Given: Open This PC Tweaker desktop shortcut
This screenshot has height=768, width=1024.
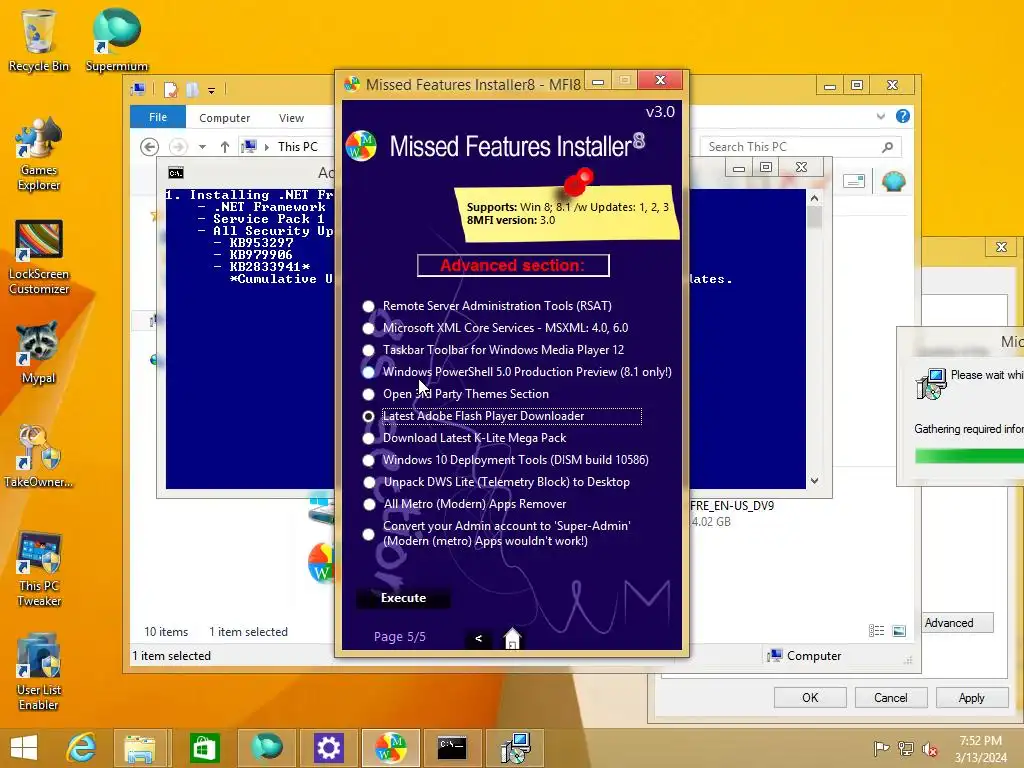Looking at the screenshot, I should pyautogui.click(x=39, y=569).
